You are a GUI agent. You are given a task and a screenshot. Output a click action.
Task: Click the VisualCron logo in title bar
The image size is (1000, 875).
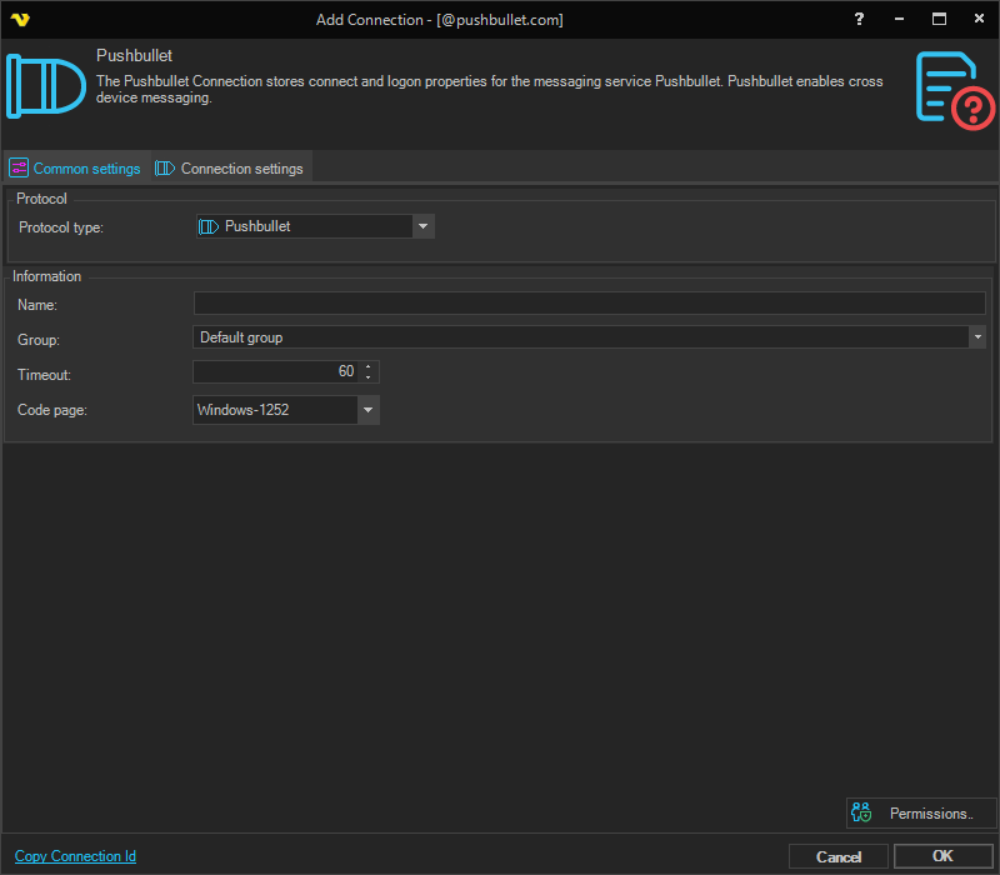[20, 19]
